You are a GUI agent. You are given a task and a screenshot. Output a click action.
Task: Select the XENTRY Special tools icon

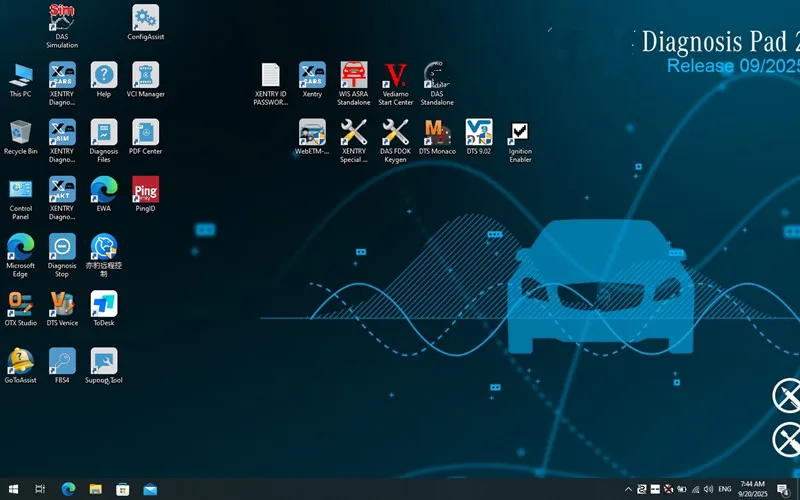pos(354,140)
